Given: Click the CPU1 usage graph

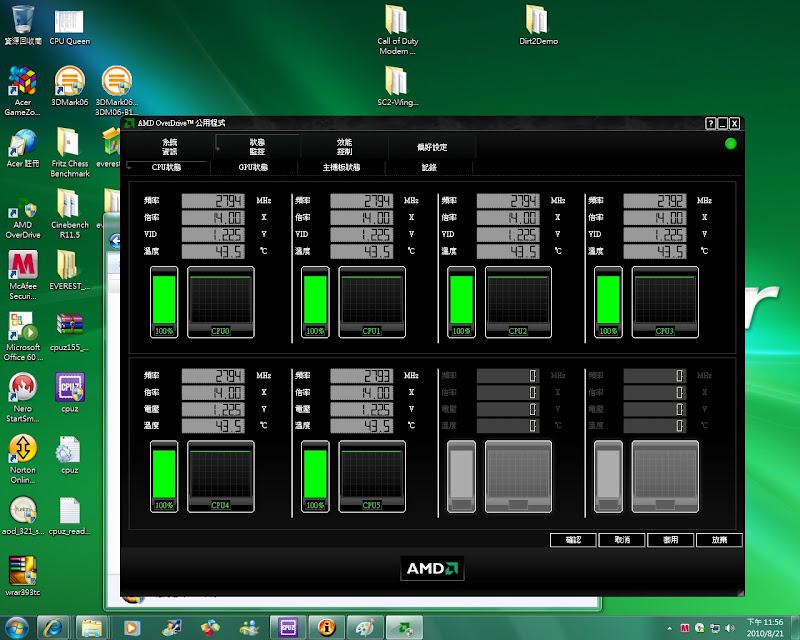Looking at the screenshot, I should pyautogui.click(x=372, y=302).
